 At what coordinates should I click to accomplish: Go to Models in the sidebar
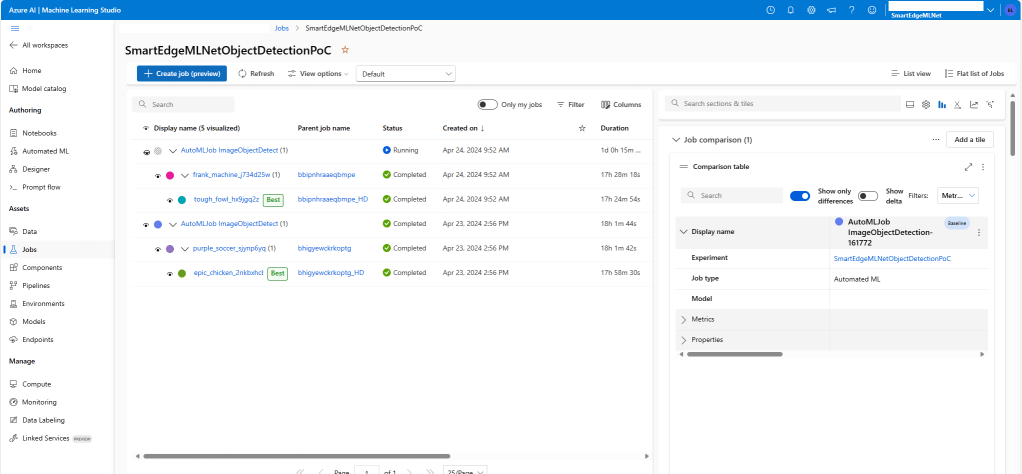(33, 321)
